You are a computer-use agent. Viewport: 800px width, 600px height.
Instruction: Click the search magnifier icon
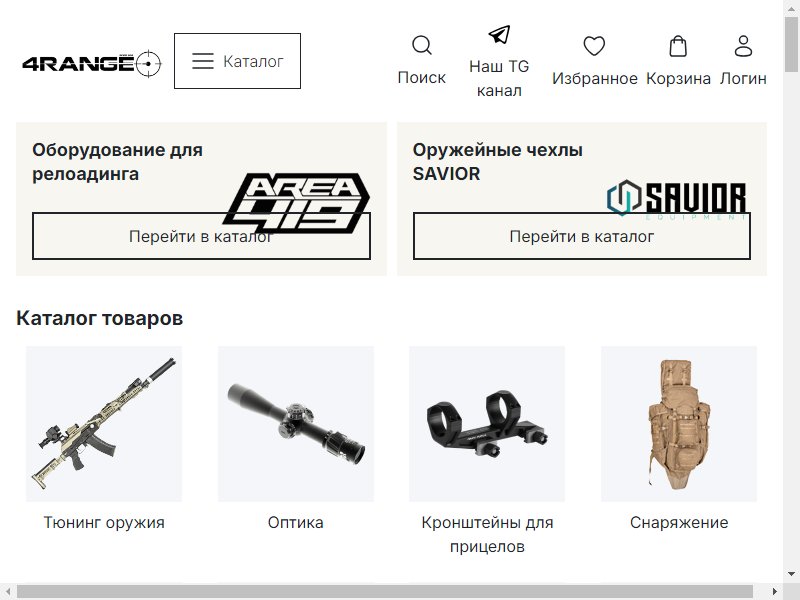click(x=421, y=45)
